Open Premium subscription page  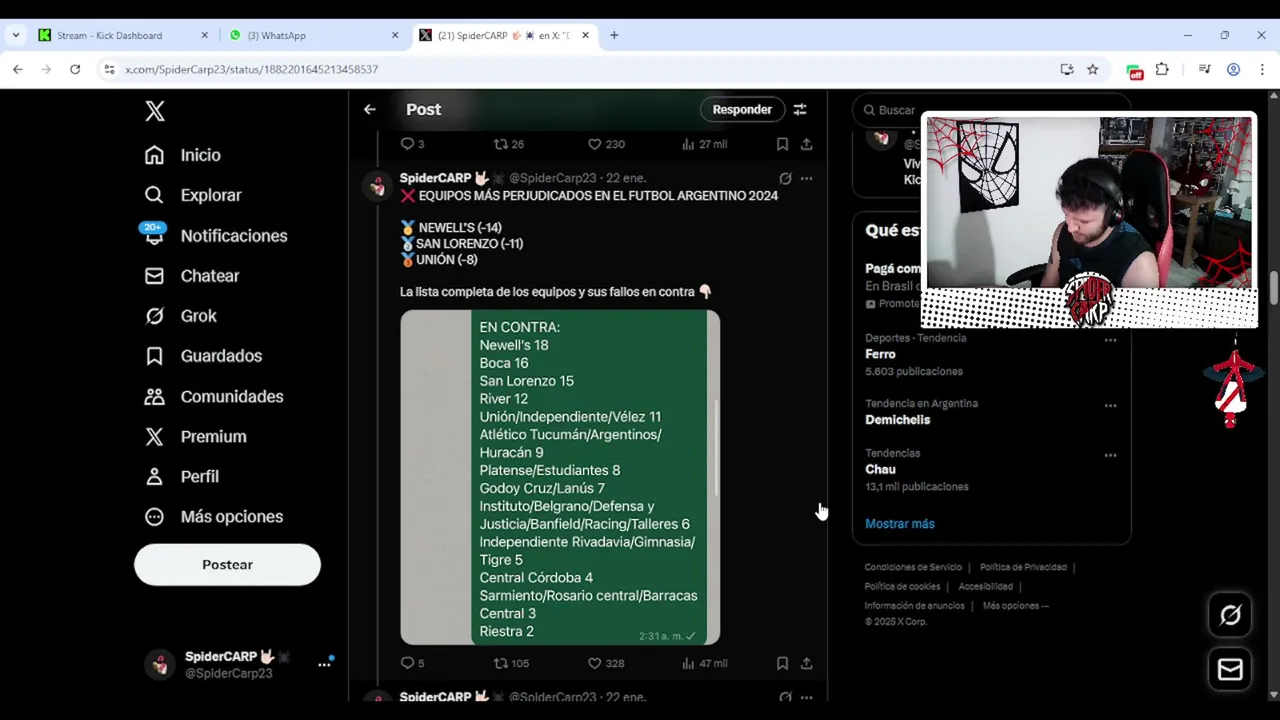click(195, 436)
